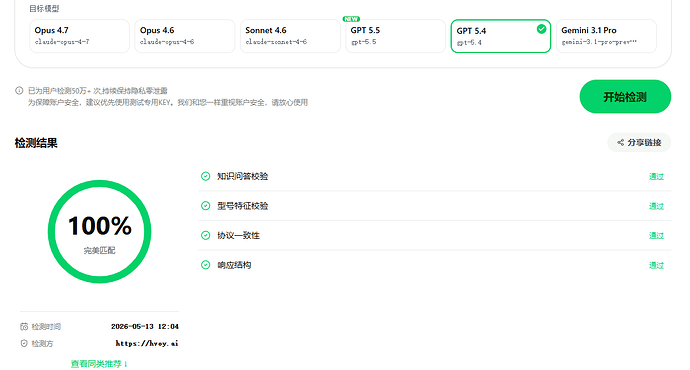Screen dimensions: 690x370
Task: Start detection with the 开始检测 button
Action: click(625, 96)
